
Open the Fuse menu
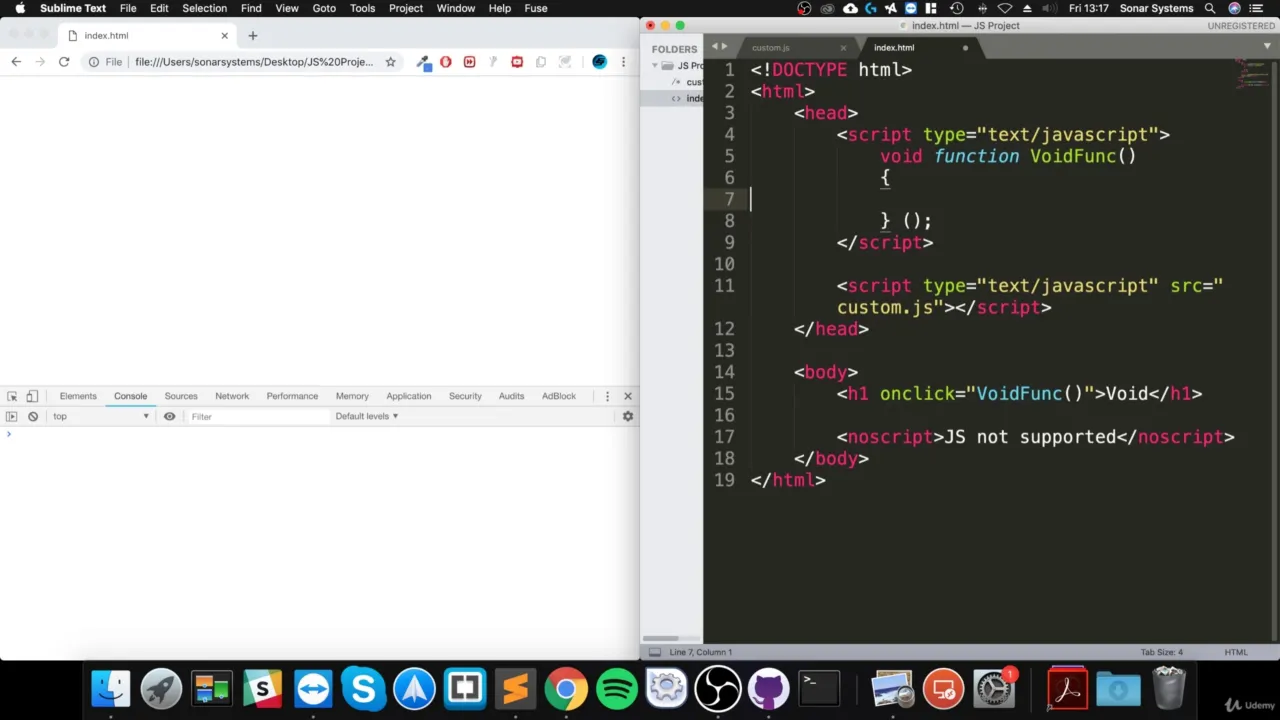[x=536, y=8]
